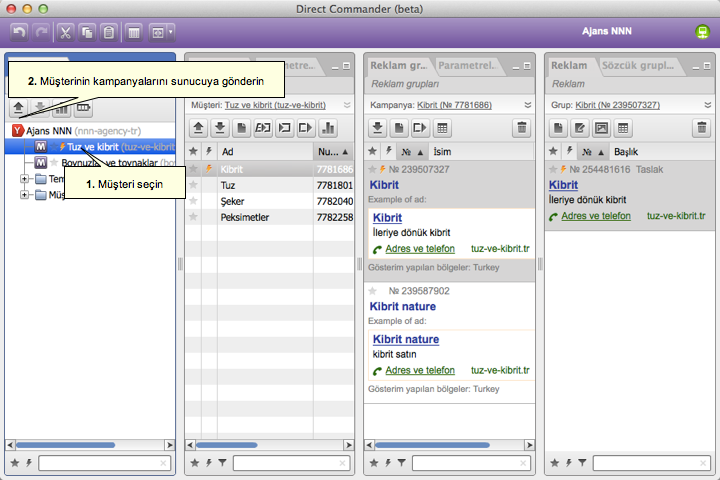Click the battery-shaped icon in clients panel
The image size is (720, 480).
[x=83, y=108]
